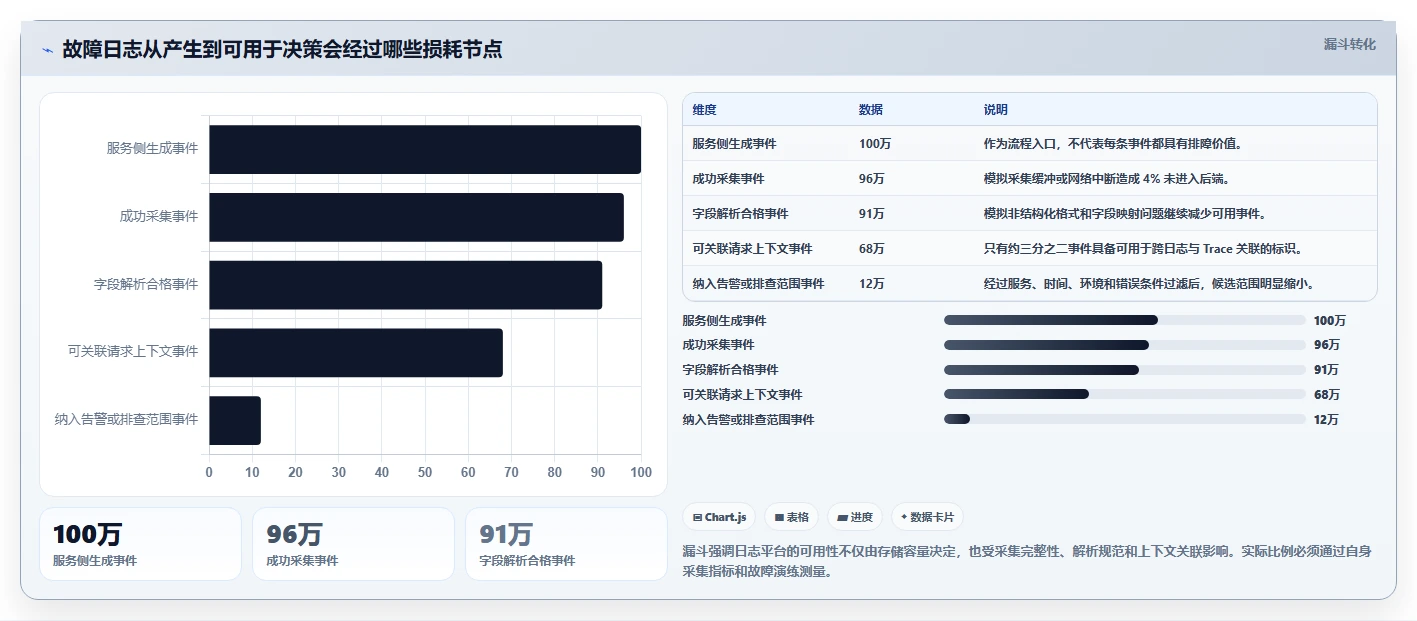Click the 漏斗转化 label in the header
The height and width of the screenshot is (621, 1417).
point(1349,44)
